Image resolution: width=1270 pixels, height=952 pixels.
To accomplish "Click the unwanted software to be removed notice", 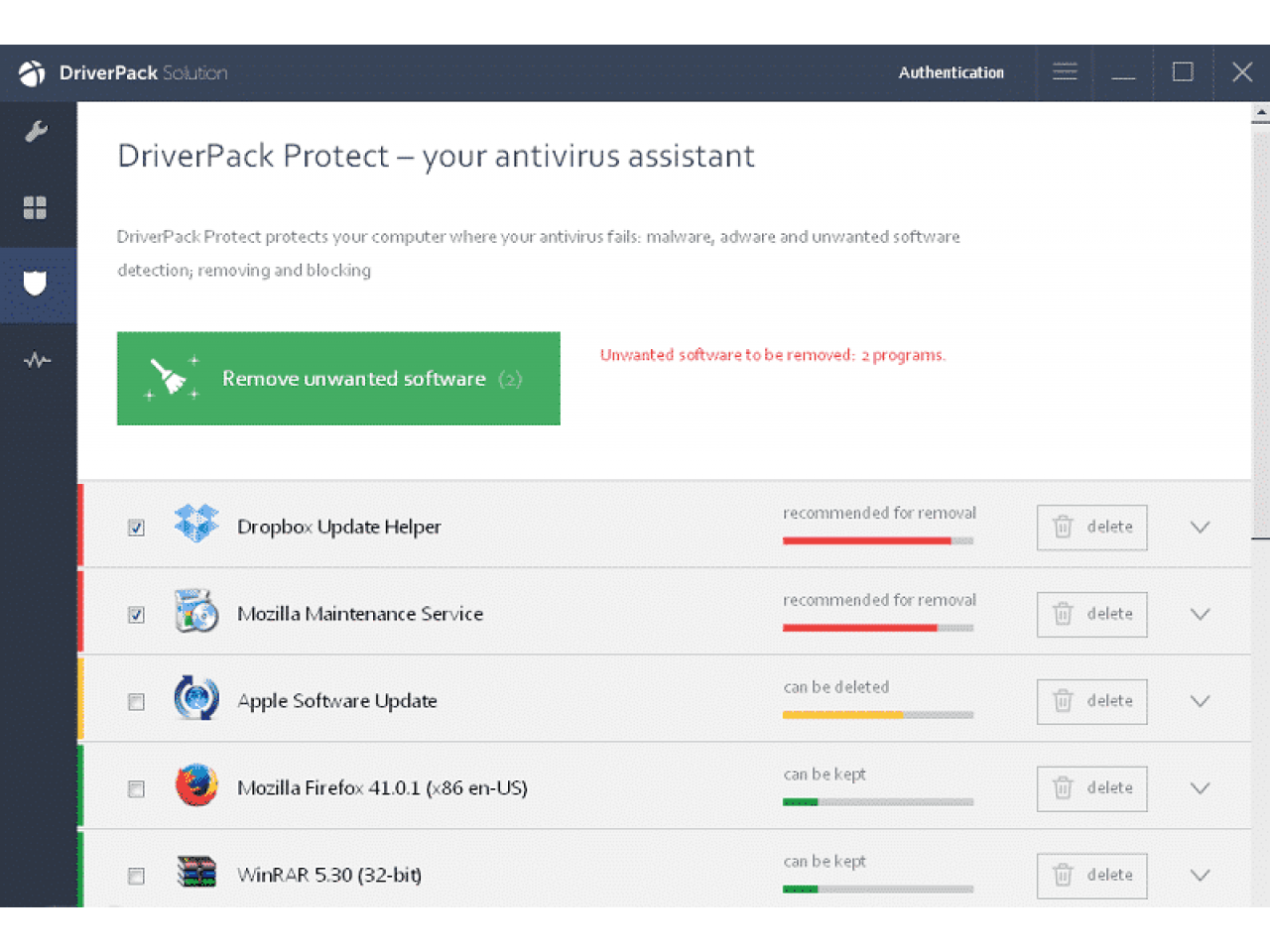I will (x=773, y=355).
